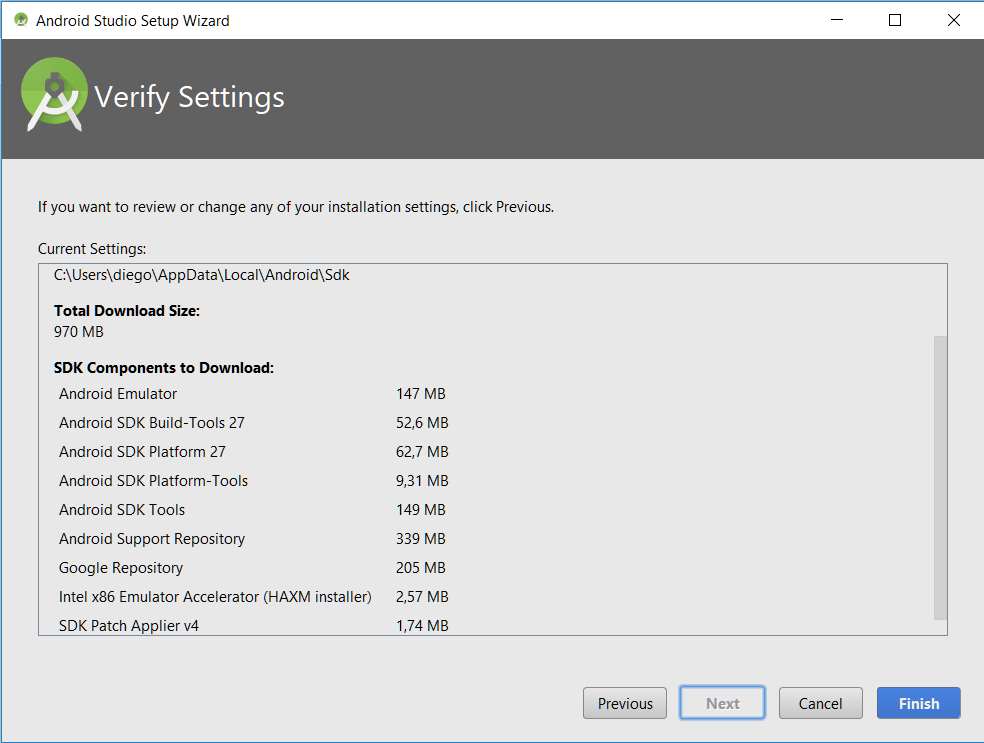Click the 970 MB total size value
Viewport: 984px width, 743px height.
click(x=78, y=332)
